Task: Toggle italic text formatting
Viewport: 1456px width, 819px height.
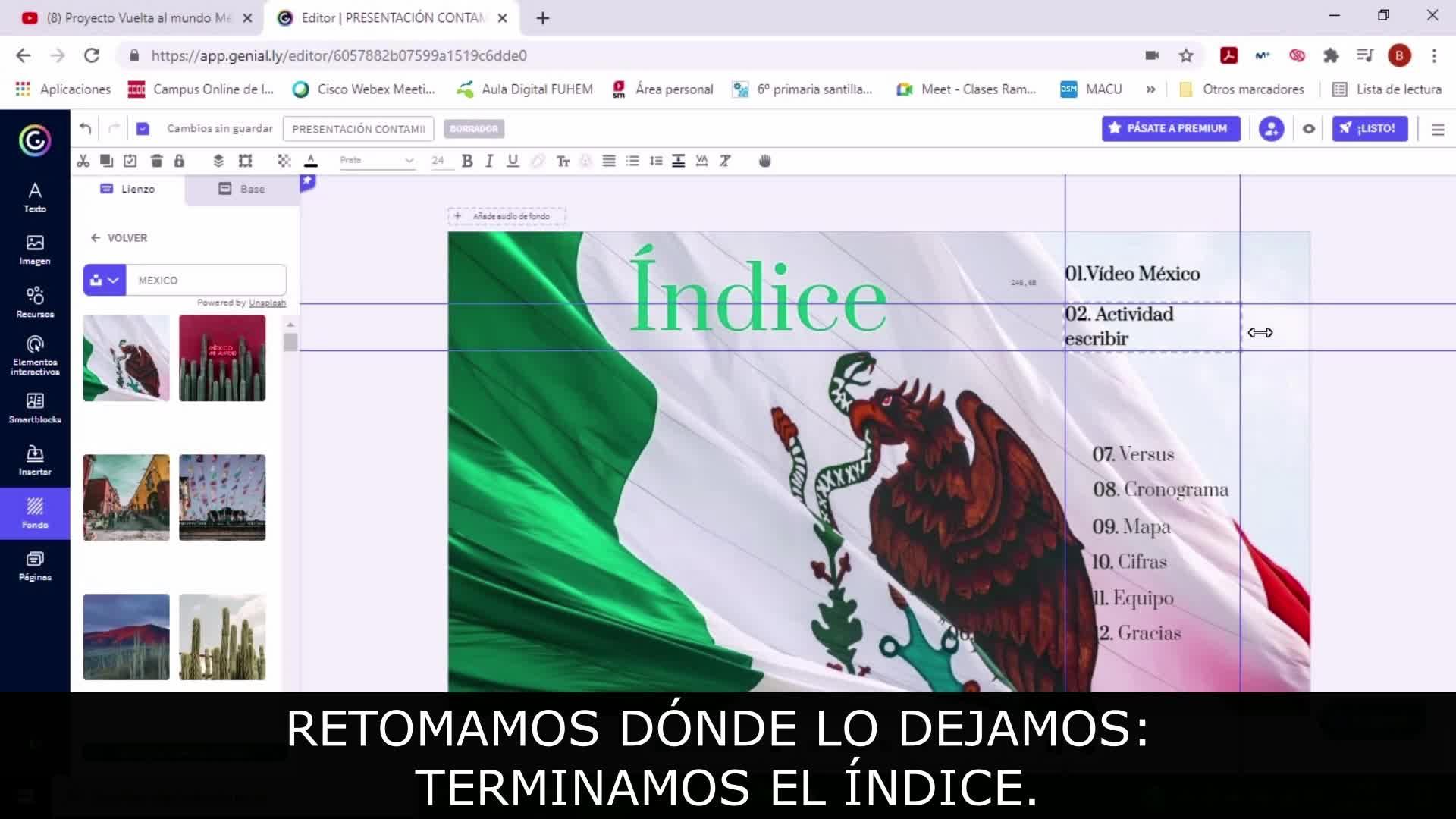Action: click(x=489, y=161)
